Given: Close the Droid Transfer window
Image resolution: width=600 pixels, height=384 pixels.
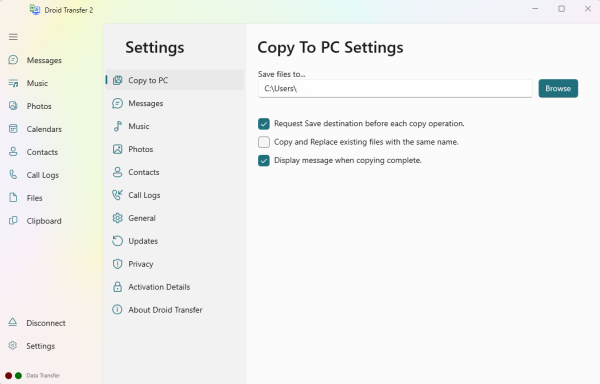Looking at the screenshot, I should [x=588, y=8].
